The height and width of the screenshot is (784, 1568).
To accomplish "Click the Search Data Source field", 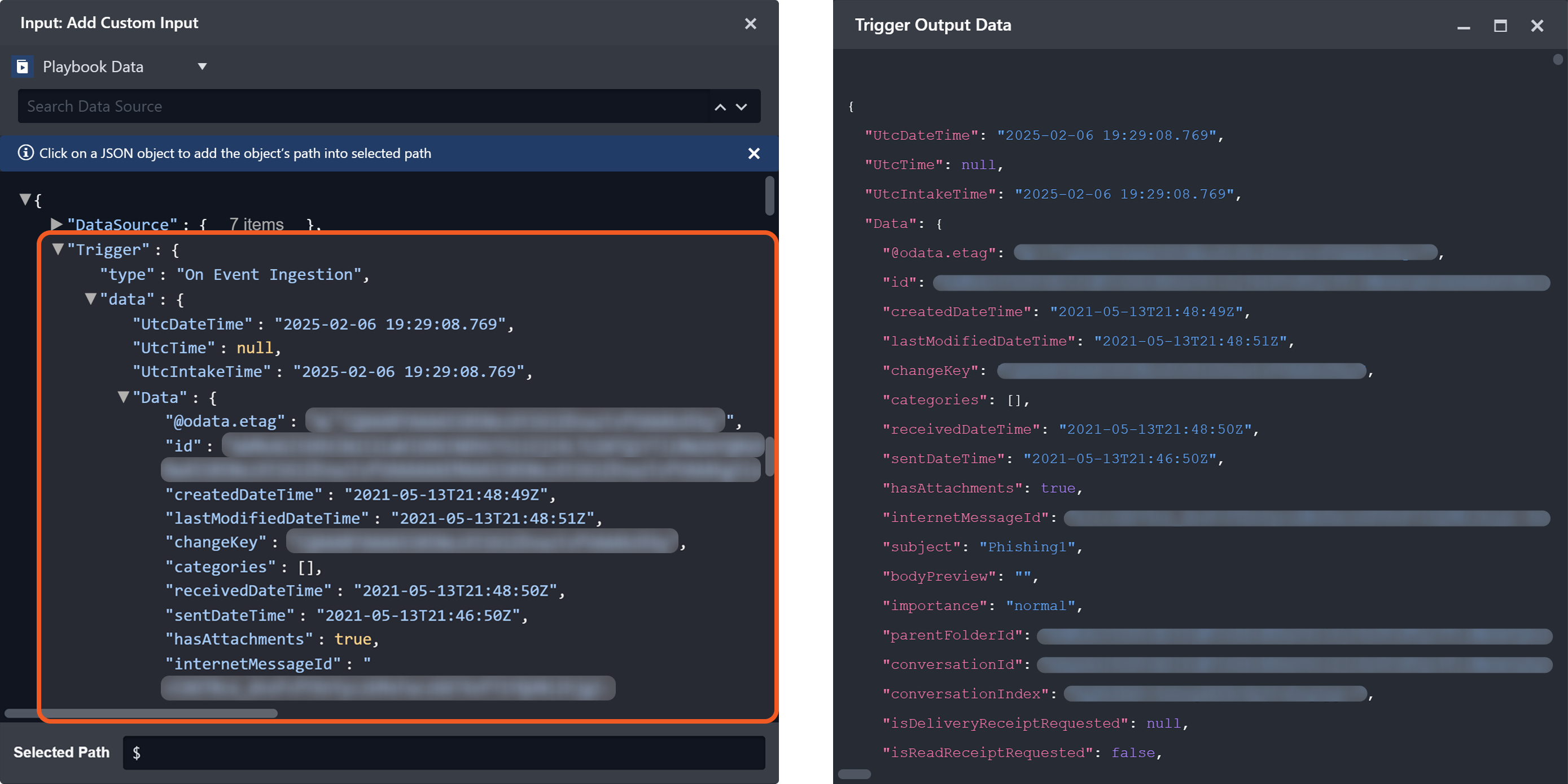I will 365,107.
